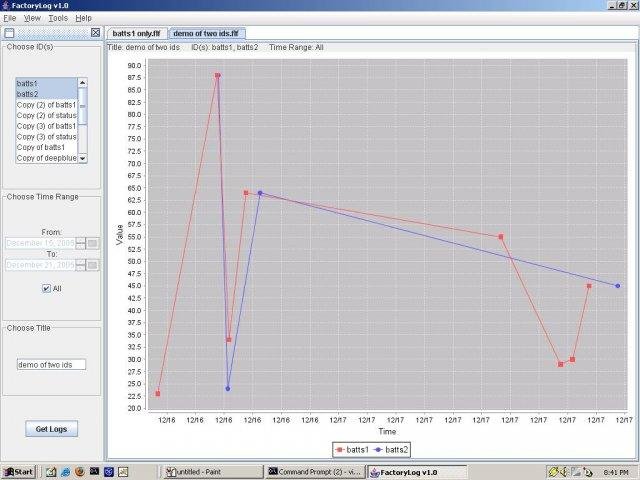The height and width of the screenshot is (480, 640).
Task: Click the Choose Title text field
Action: point(51,364)
